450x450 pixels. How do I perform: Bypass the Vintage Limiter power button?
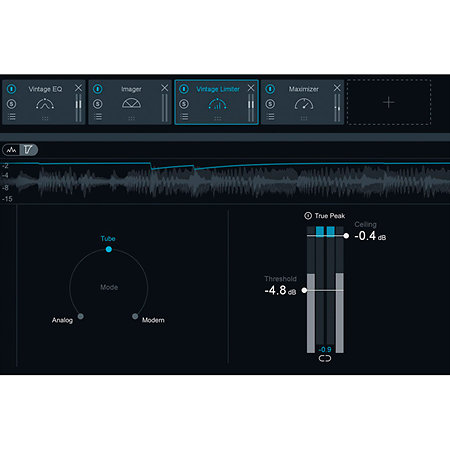pos(184,89)
